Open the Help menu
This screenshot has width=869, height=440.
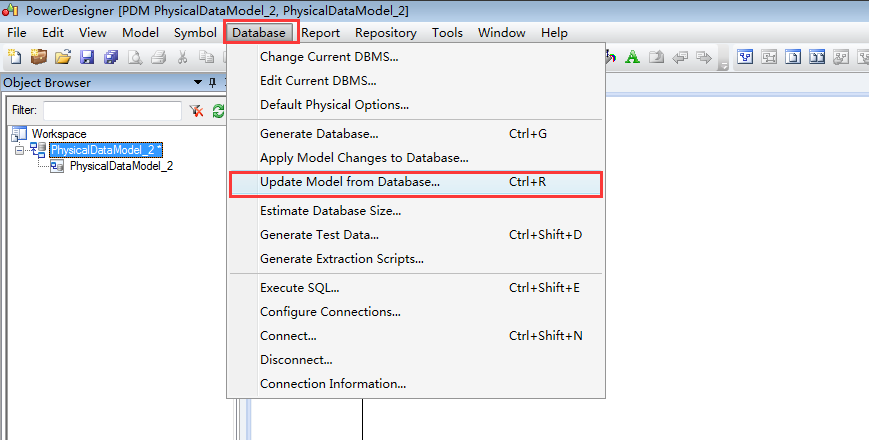554,33
